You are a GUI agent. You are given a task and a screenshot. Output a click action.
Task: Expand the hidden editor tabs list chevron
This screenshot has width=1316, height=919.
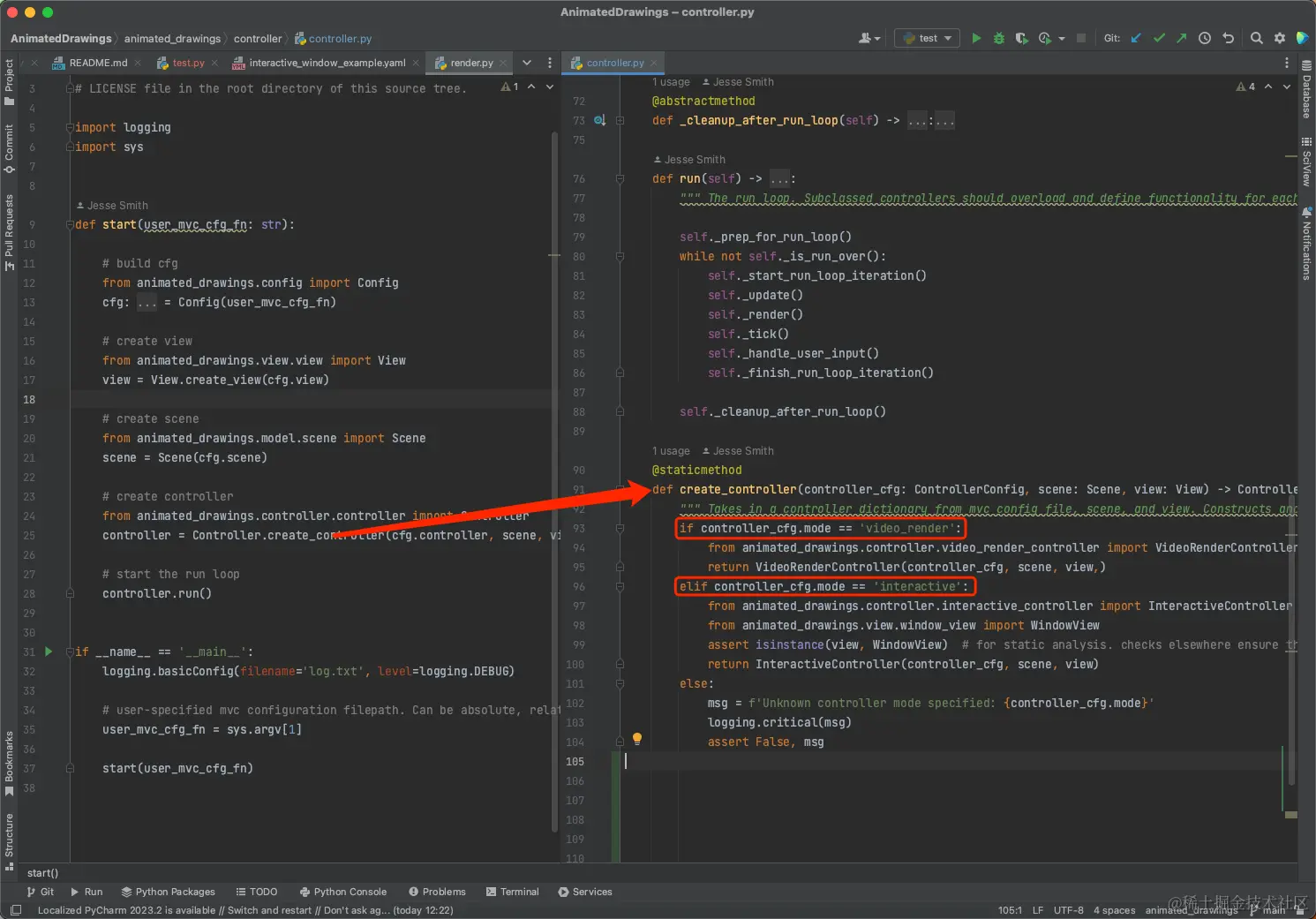pyautogui.click(x=527, y=63)
